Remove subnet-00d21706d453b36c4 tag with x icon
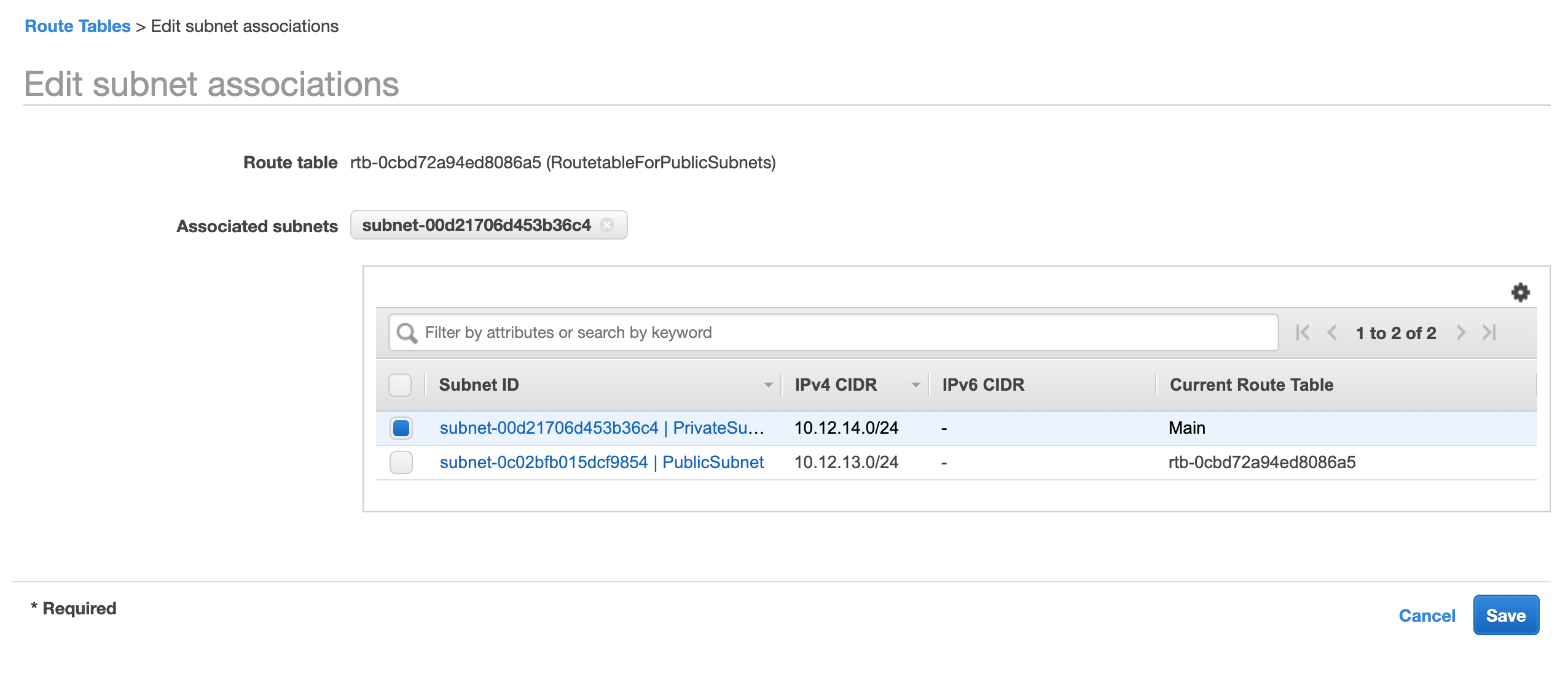 607,225
